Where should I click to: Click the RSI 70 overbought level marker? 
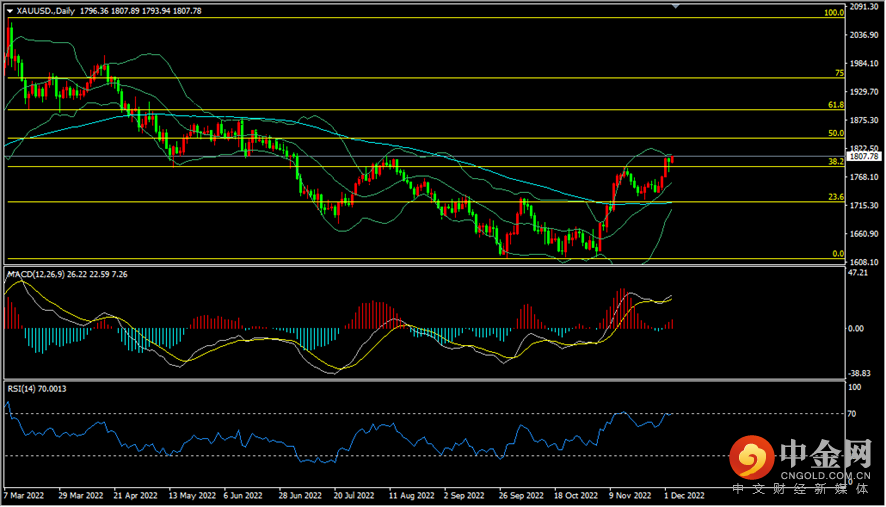coord(852,413)
